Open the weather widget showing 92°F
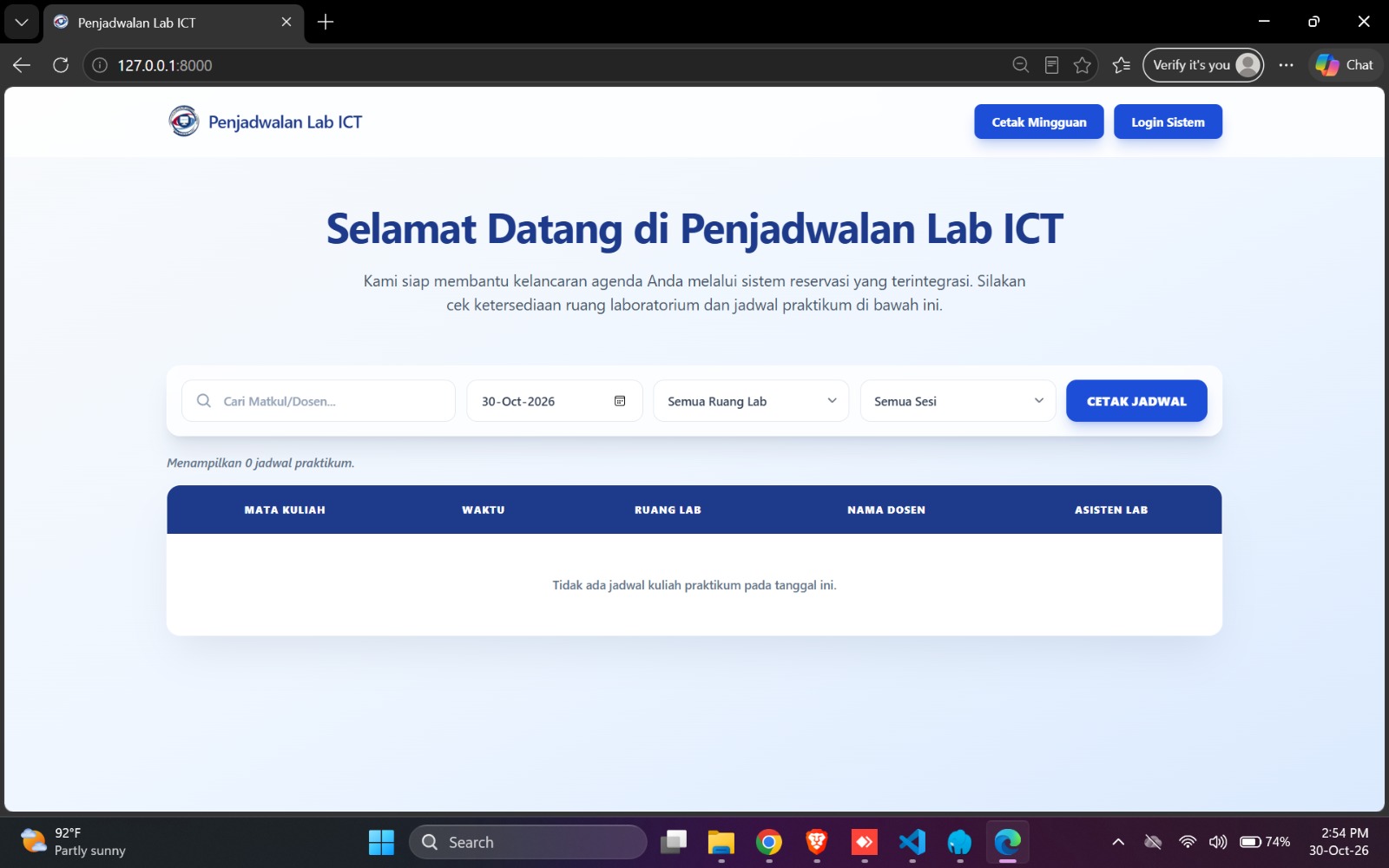The height and width of the screenshot is (868, 1389). pyautogui.click(x=73, y=842)
